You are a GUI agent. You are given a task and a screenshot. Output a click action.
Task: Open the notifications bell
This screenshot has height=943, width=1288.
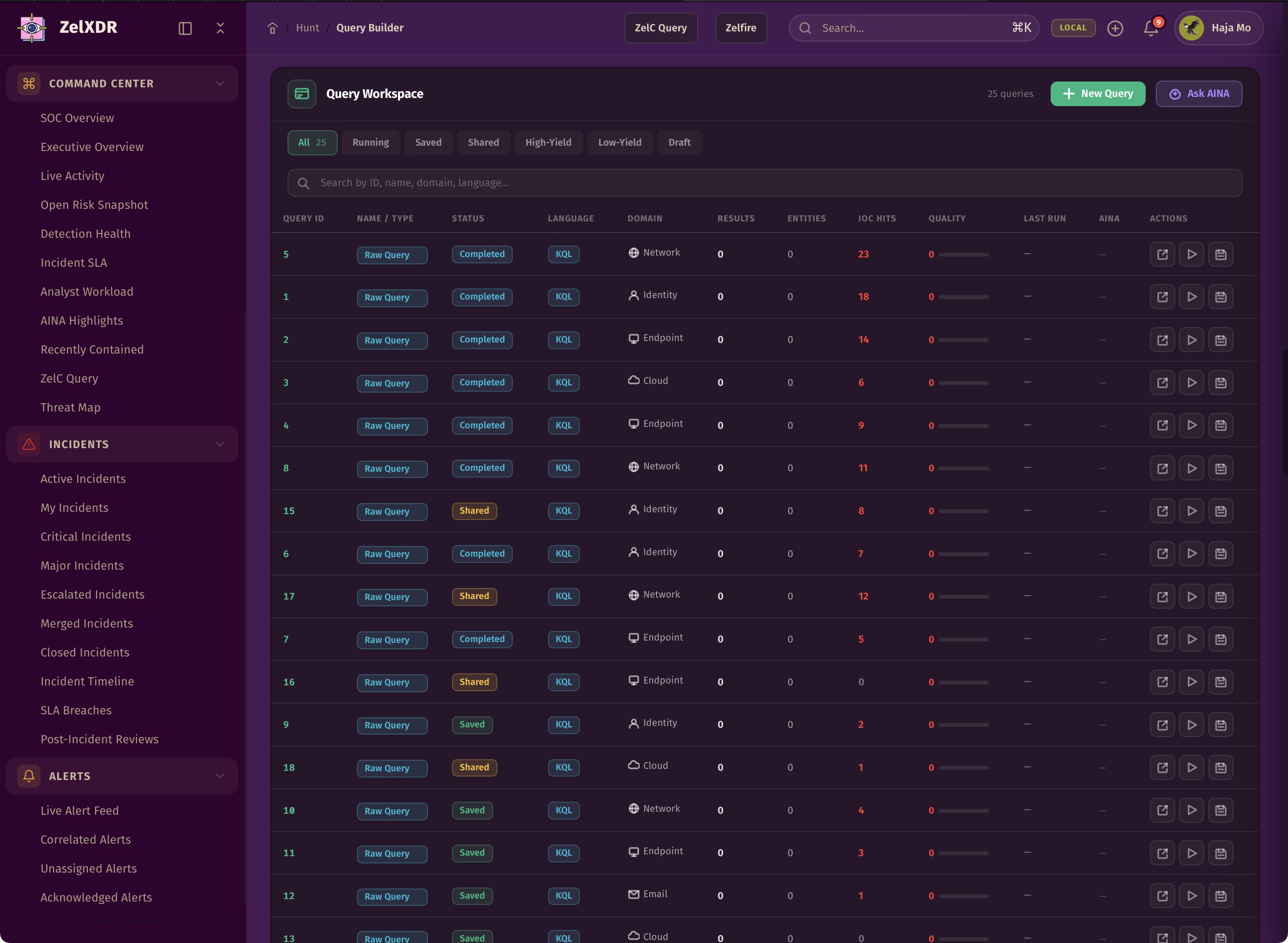click(1151, 28)
